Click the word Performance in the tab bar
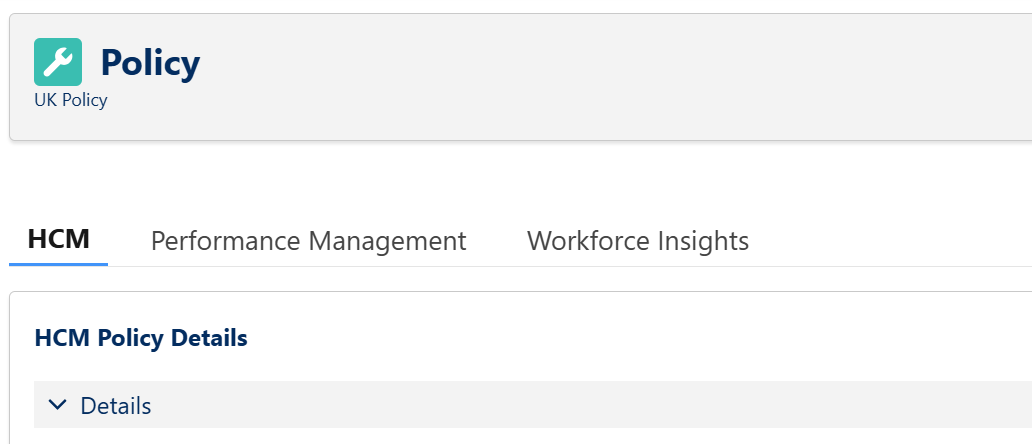Screen dimensions: 1032x444 coord(225,241)
